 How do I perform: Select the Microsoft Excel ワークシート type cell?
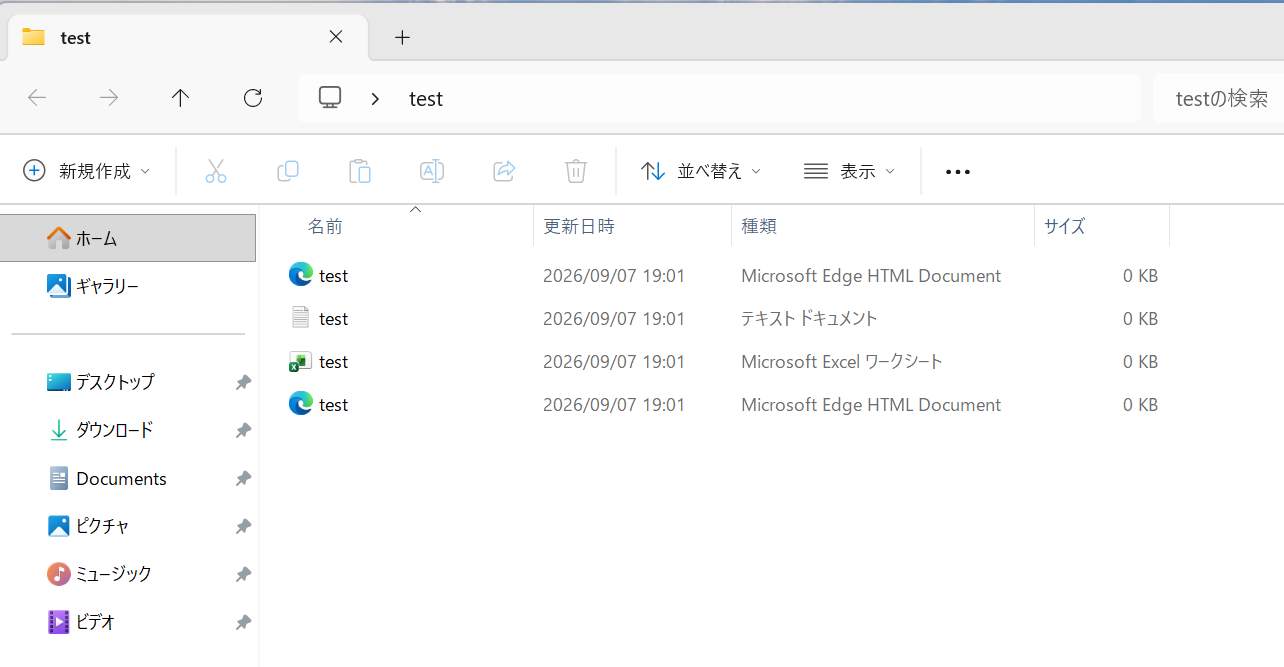[x=842, y=361]
